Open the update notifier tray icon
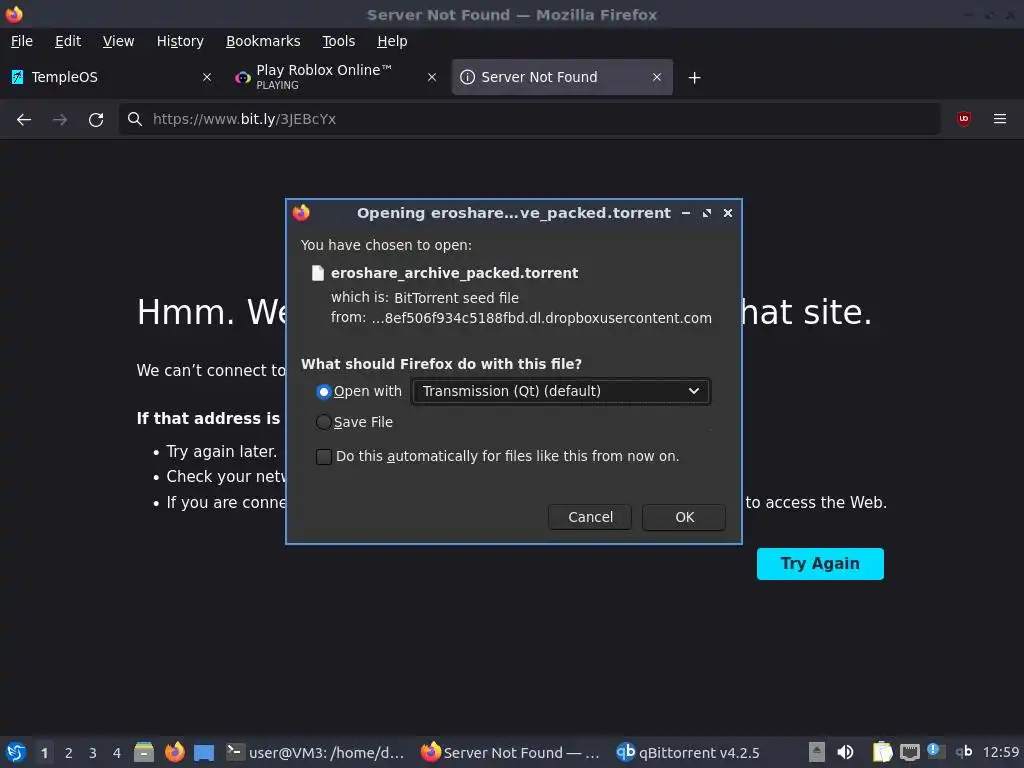The width and height of the screenshot is (1024, 768). [x=936, y=751]
